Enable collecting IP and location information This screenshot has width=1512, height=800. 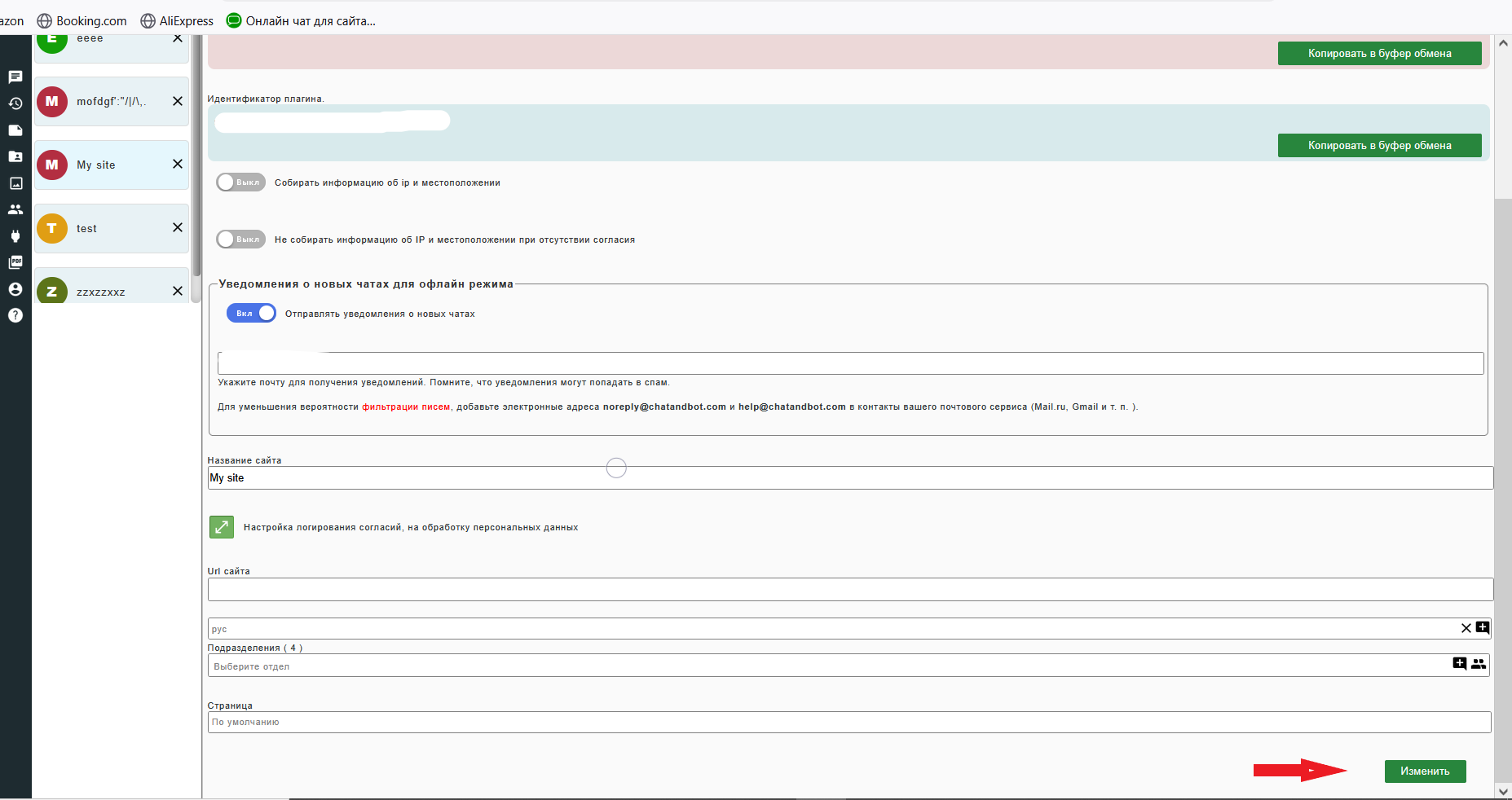click(x=240, y=182)
